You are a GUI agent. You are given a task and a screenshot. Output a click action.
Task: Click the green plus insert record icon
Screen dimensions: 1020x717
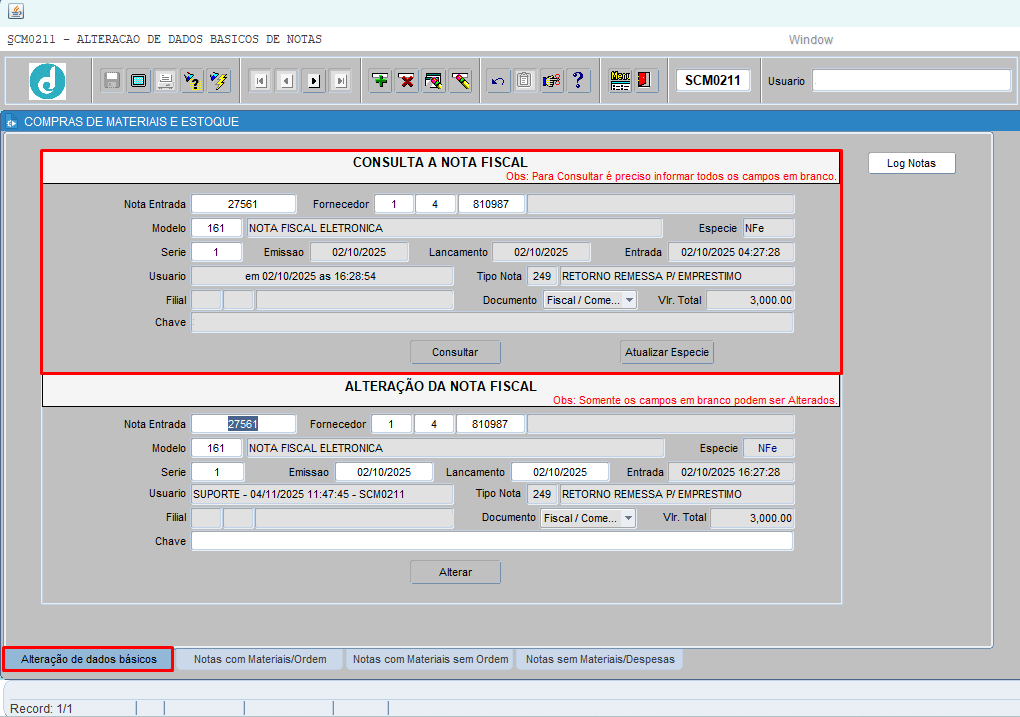(x=380, y=81)
